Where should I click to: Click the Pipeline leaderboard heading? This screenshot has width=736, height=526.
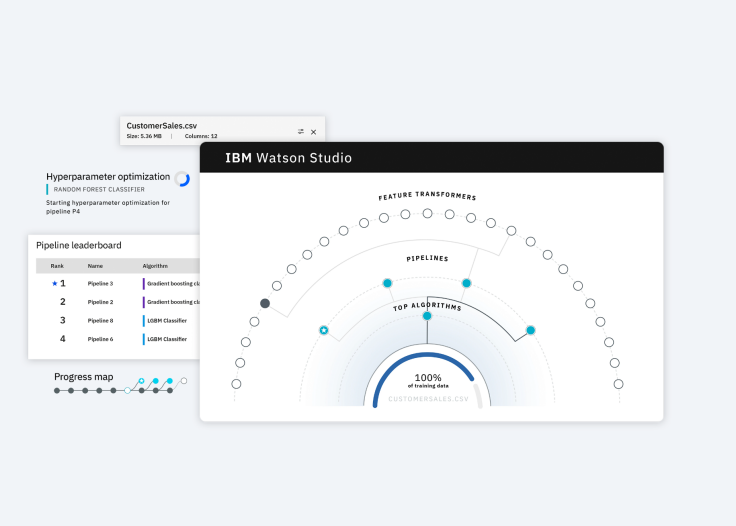[79, 245]
